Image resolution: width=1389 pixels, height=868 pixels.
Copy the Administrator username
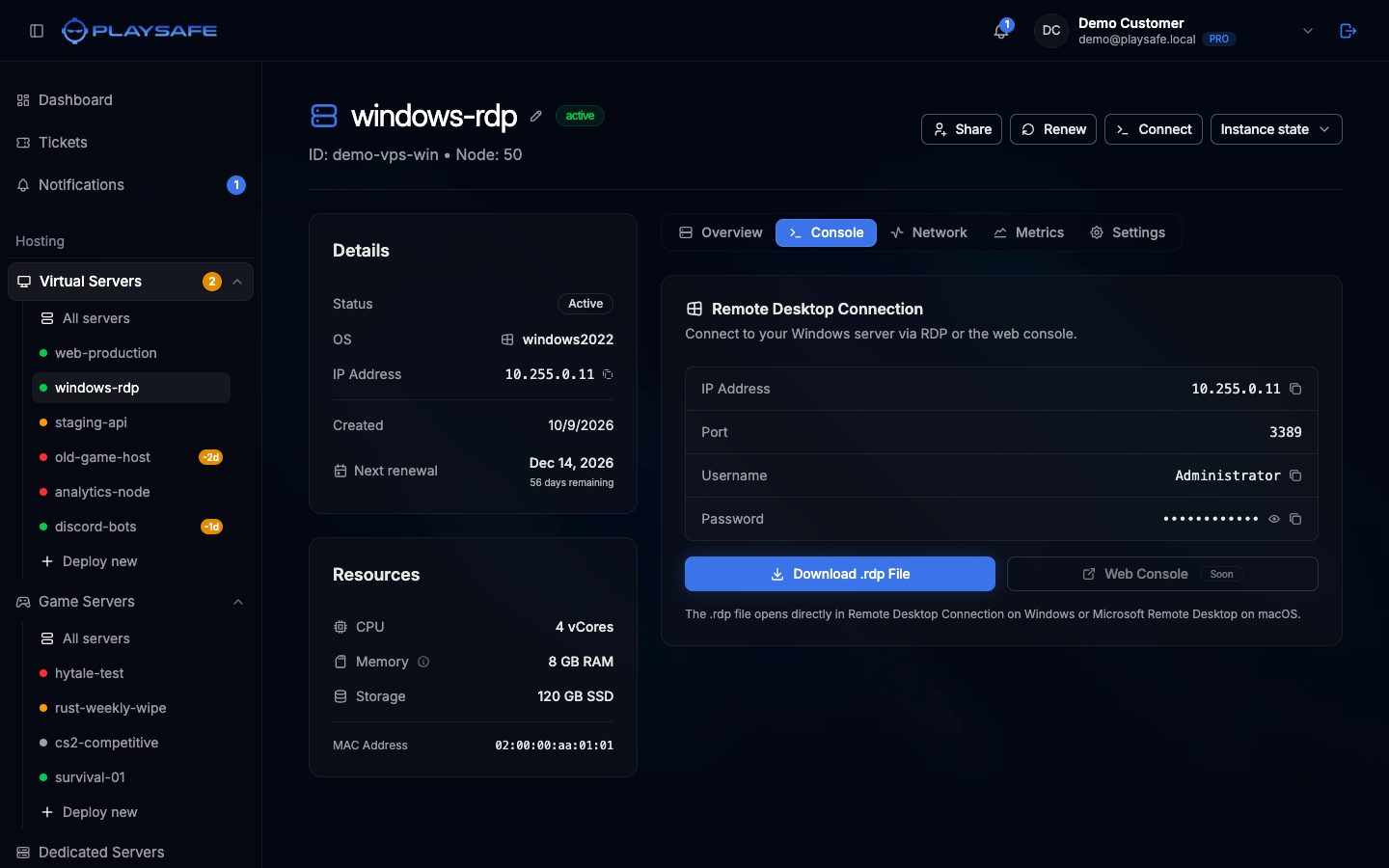1295,475
